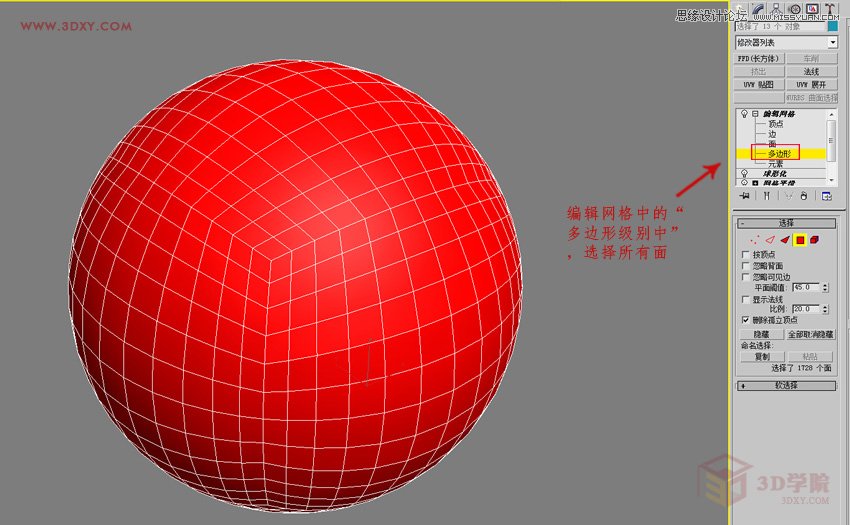
Task: Click the 隐藏 button
Action: click(762, 334)
